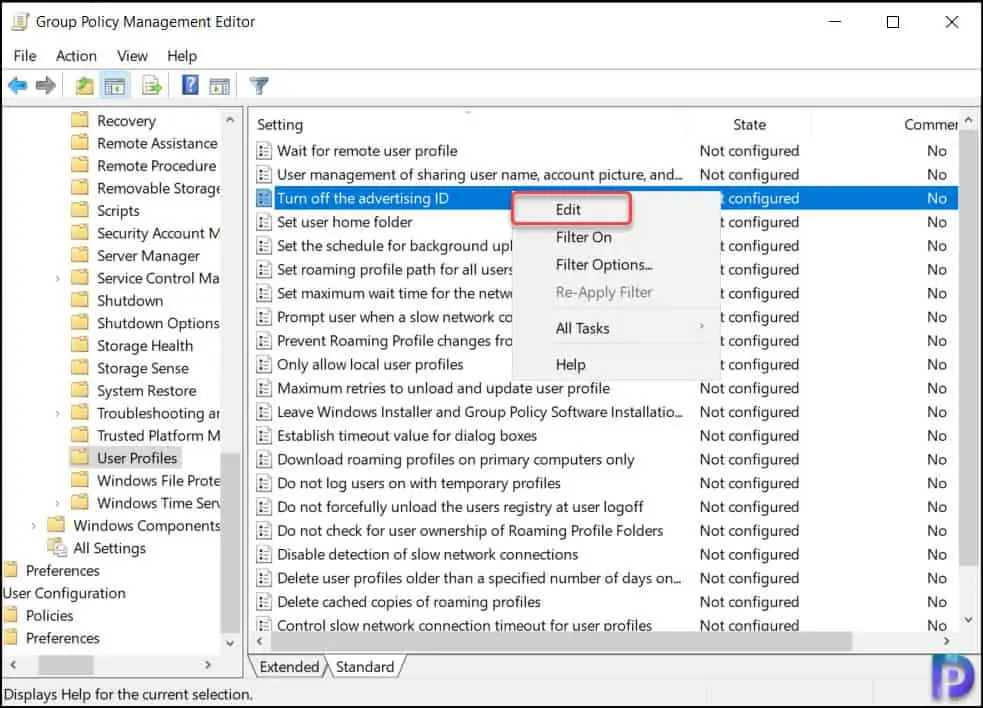Select the Remote Assistance tree folder
Image resolution: width=983 pixels, height=708 pixels.
[x=157, y=144]
